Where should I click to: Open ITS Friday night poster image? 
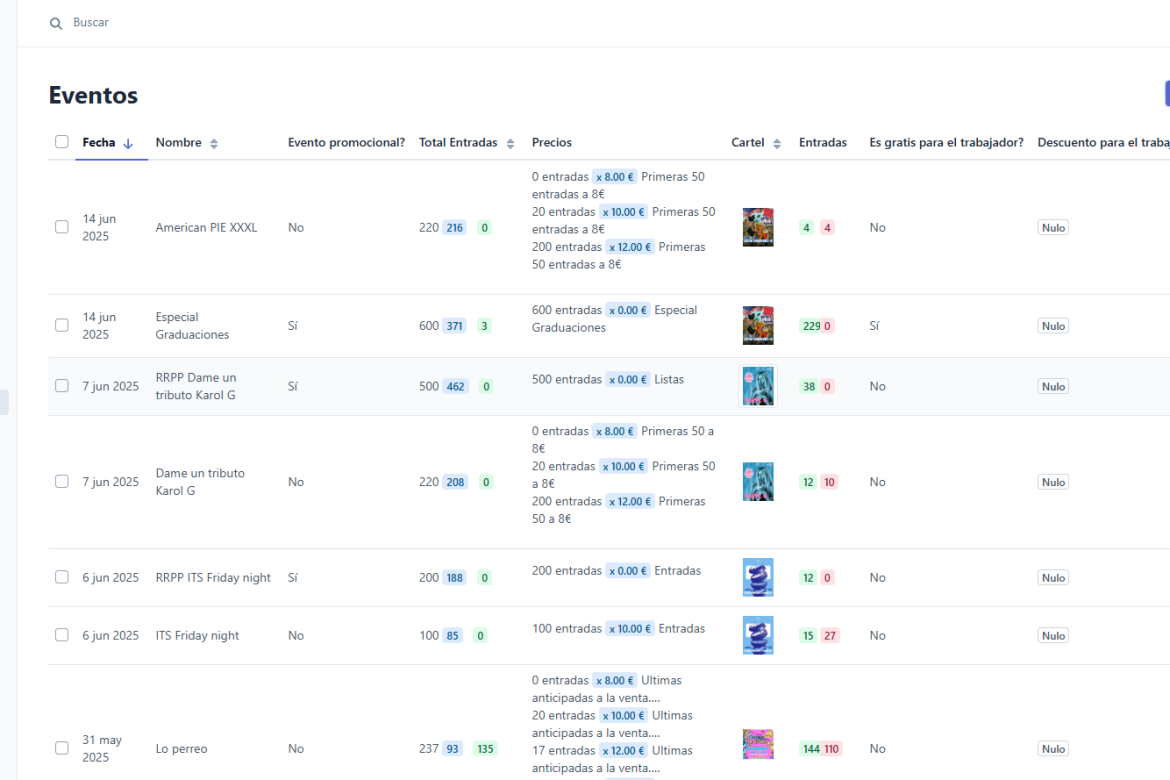[x=758, y=635]
